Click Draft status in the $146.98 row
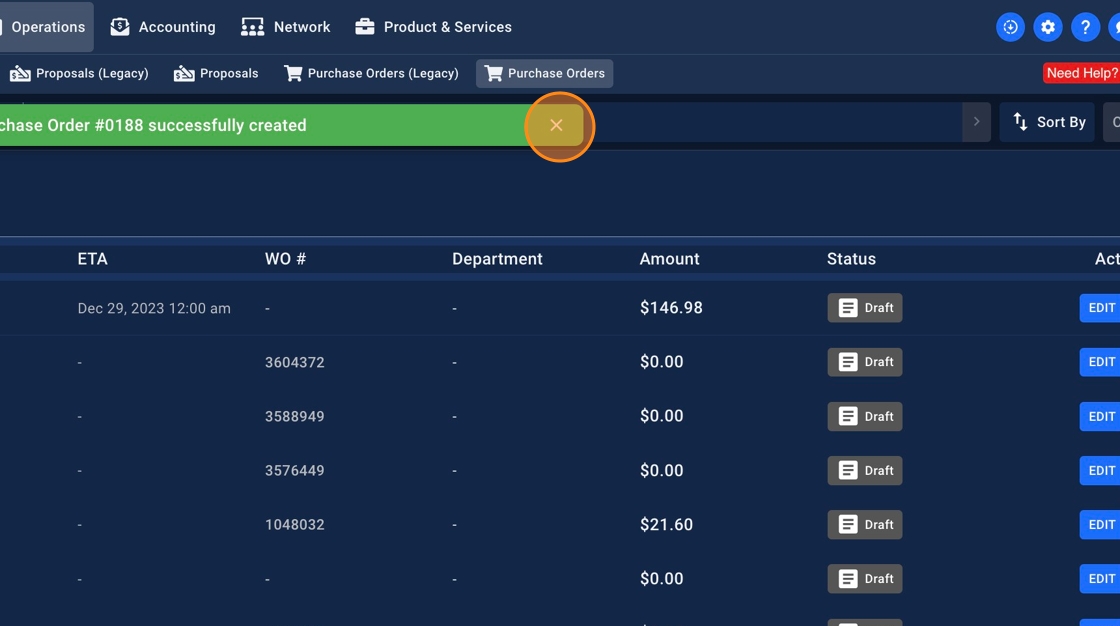Viewport: 1120px width, 626px height. click(x=864, y=308)
